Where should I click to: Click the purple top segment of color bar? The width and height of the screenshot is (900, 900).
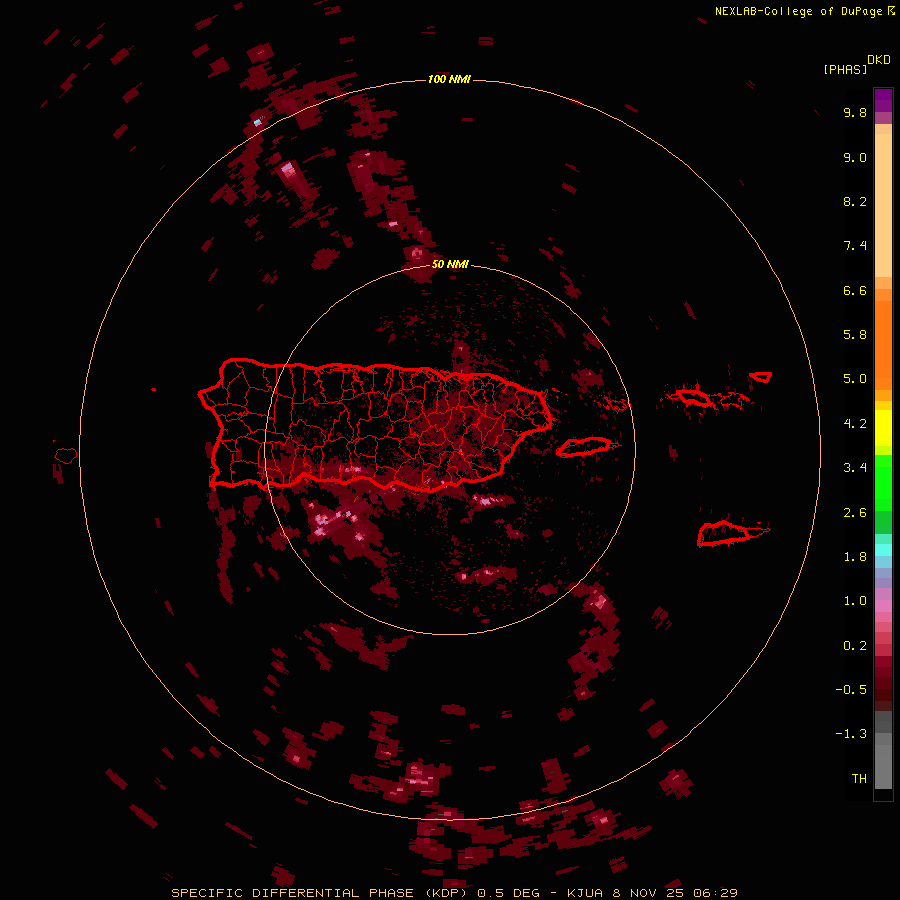[883, 100]
